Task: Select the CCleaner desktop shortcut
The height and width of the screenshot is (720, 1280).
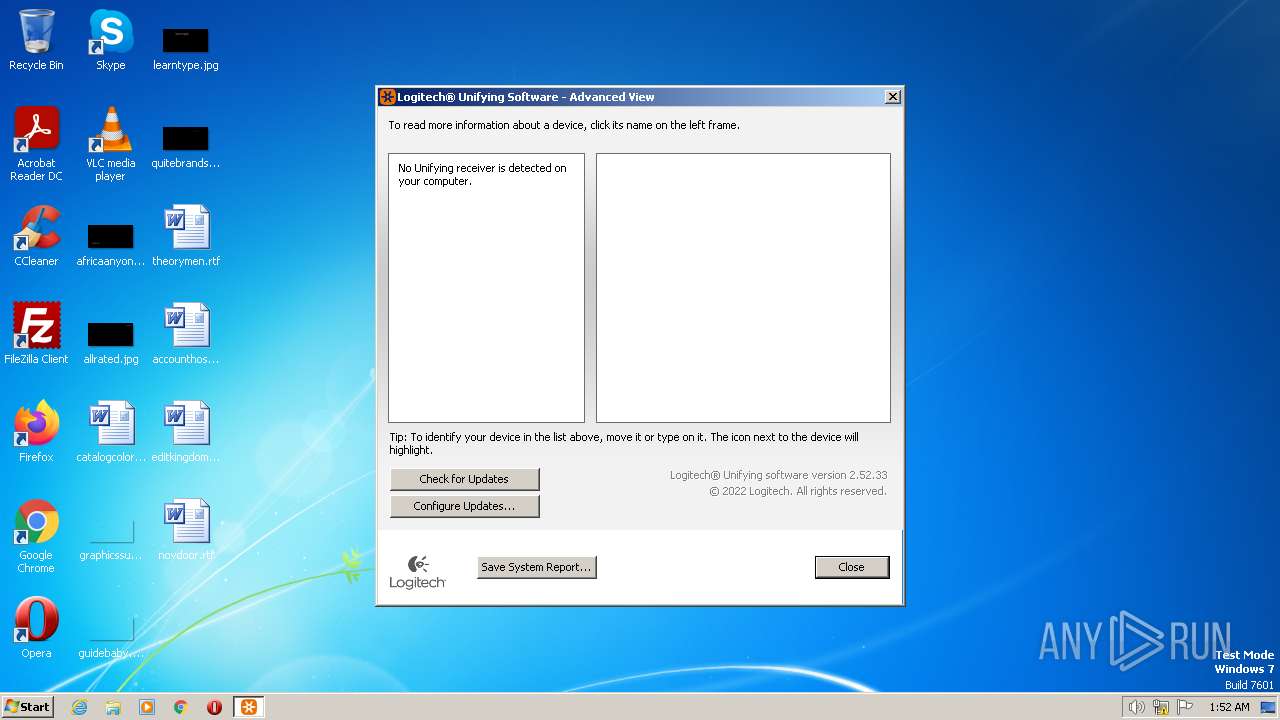Action: 36,236
